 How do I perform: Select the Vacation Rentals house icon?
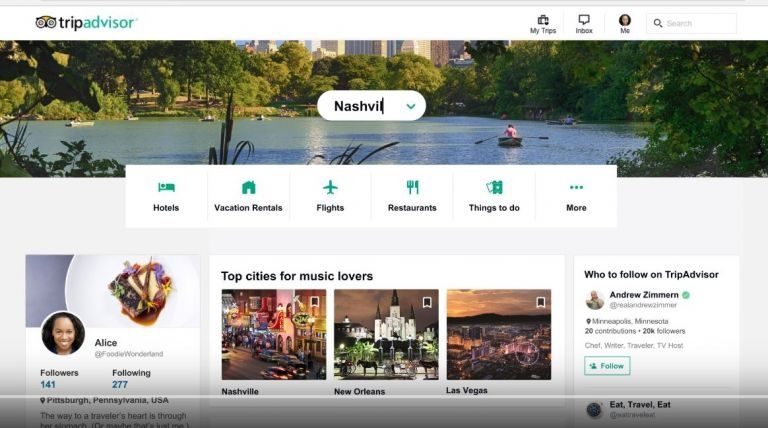click(248, 187)
